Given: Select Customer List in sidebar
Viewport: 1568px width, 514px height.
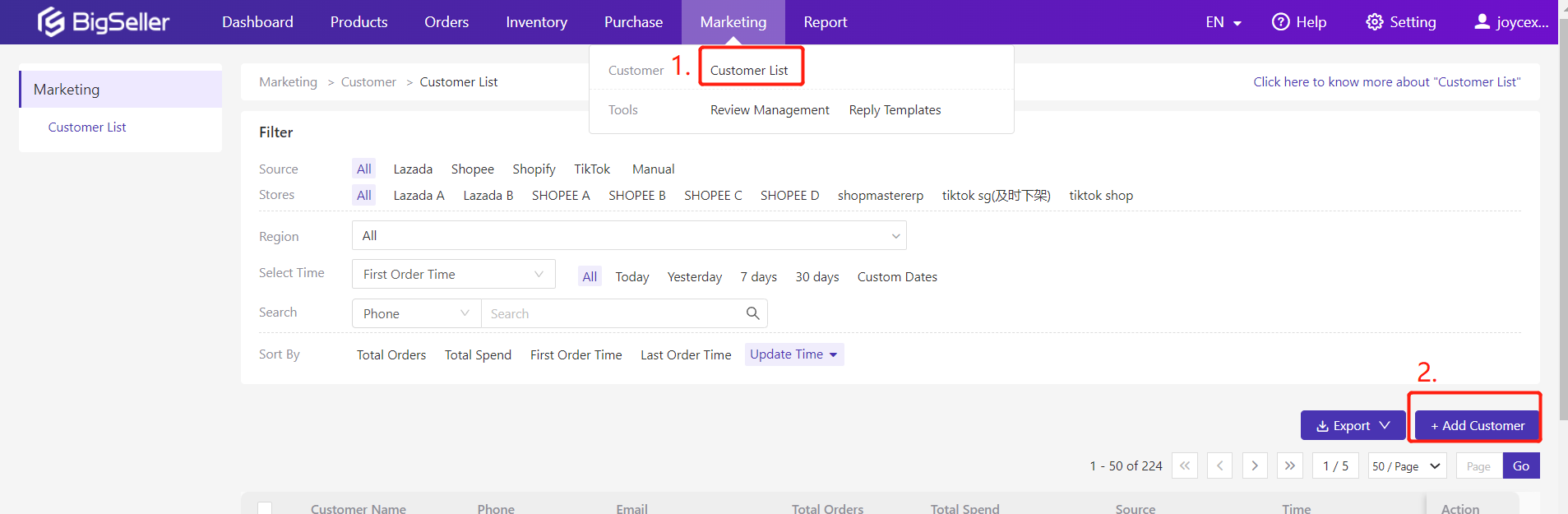Looking at the screenshot, I should (87, 127).
